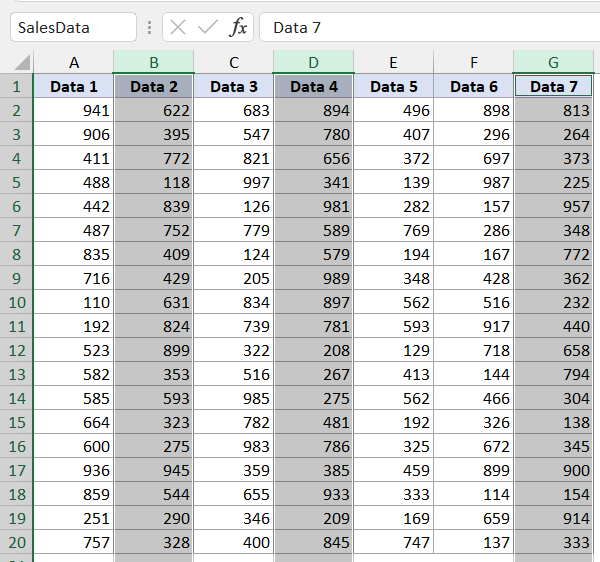Select row 20 using its row header

click(16, 542)
